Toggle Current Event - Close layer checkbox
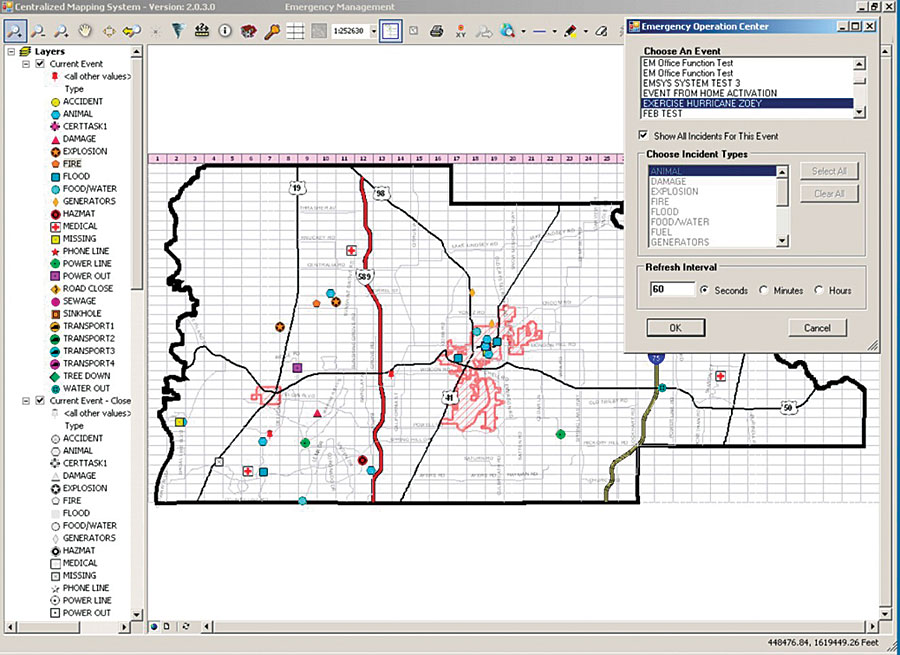900x655 pixels. coord(40,401)
